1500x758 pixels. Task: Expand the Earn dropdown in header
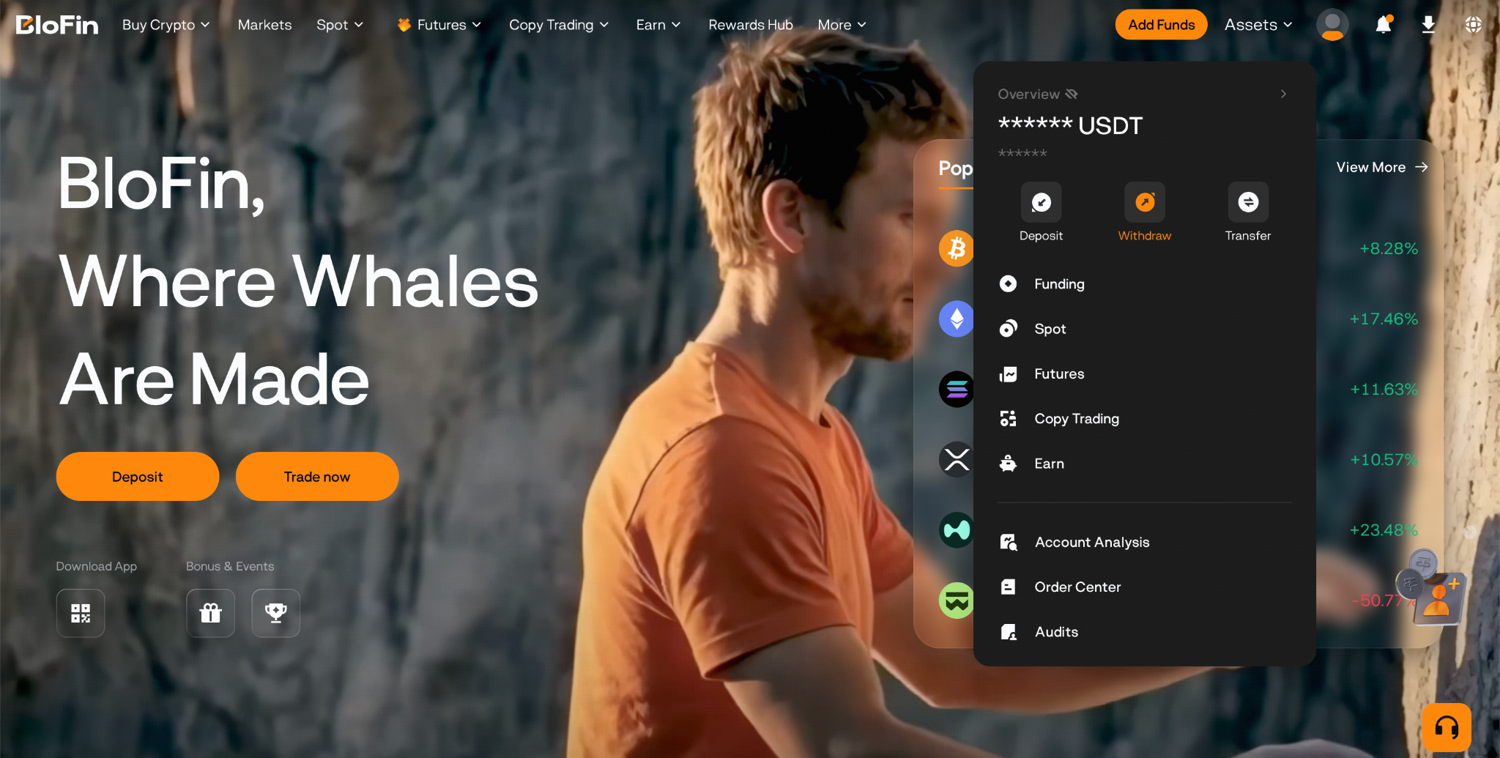(659, 25)
